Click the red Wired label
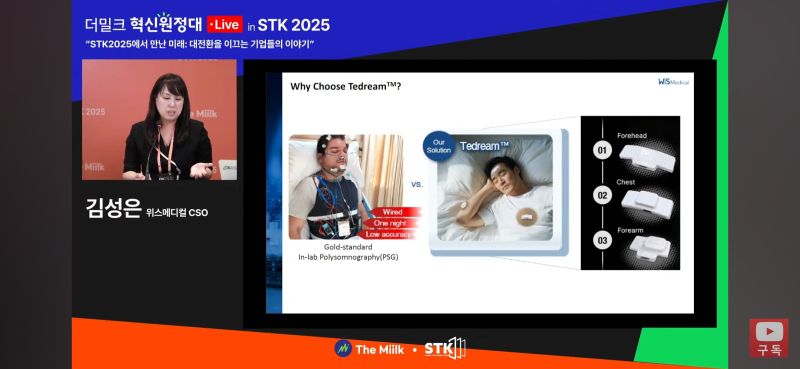 coord(392,212)
